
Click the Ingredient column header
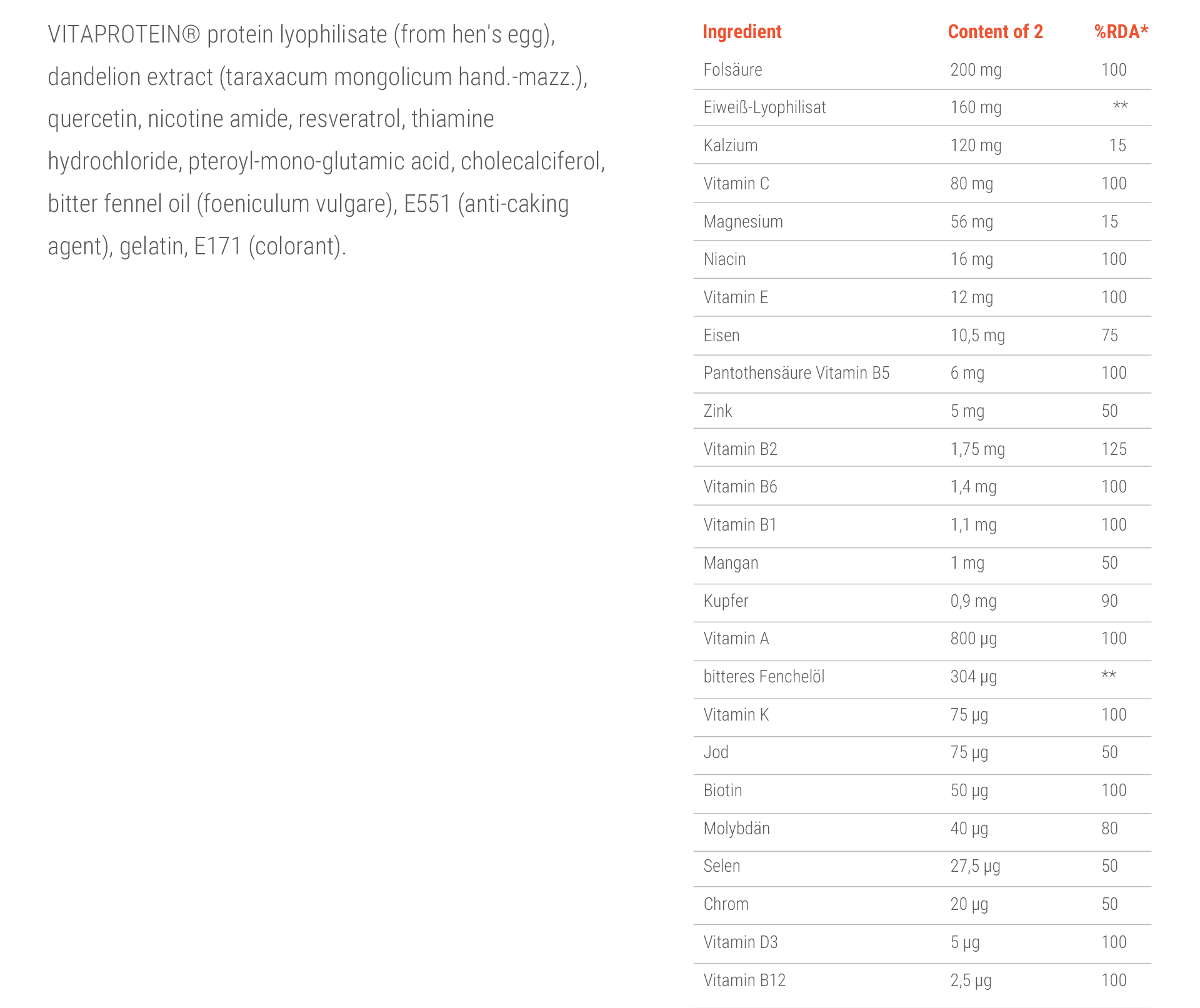click(742, 32)
